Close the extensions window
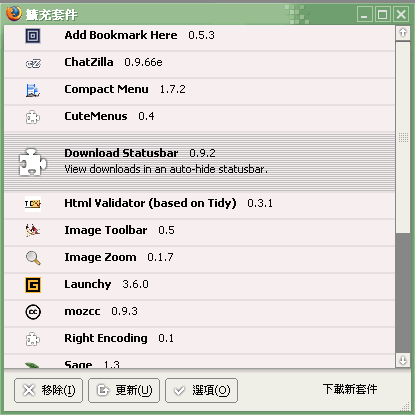 click(401, 14)
